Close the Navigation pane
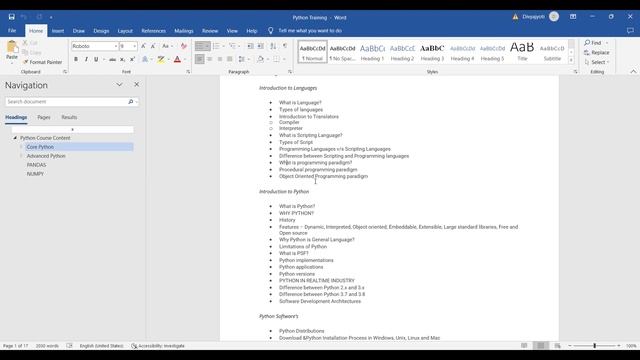640x360 pixels. point(137,84)
